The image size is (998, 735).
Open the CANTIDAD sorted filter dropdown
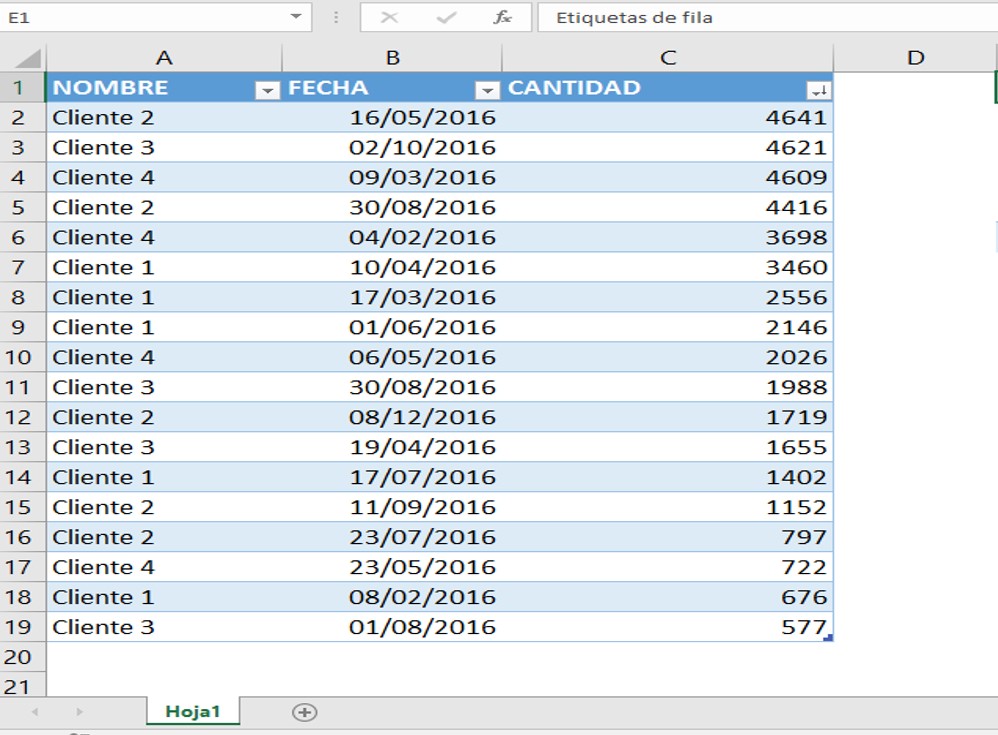818,90
